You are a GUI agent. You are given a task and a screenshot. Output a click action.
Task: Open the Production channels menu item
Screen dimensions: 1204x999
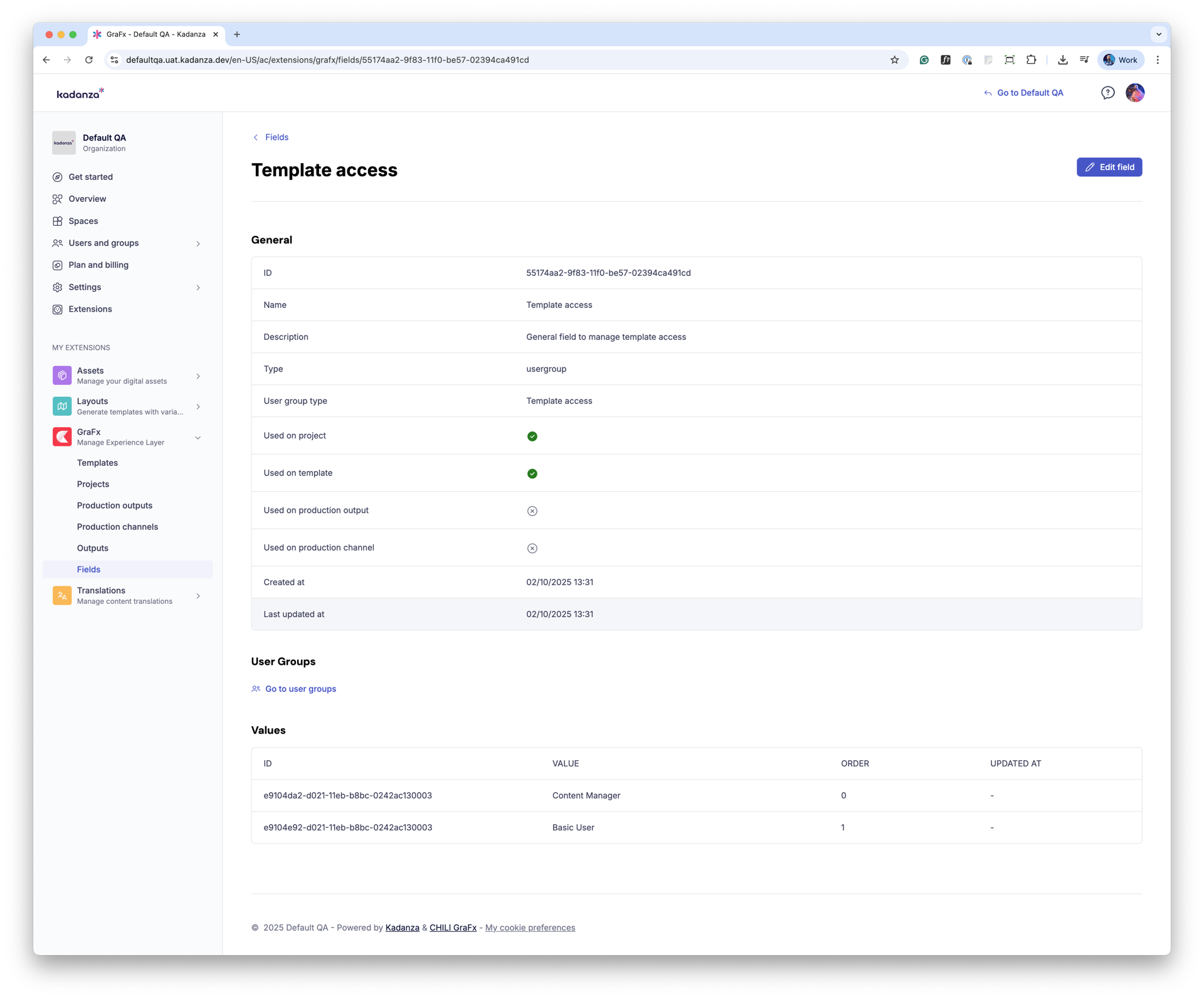(x=117, y=527)
